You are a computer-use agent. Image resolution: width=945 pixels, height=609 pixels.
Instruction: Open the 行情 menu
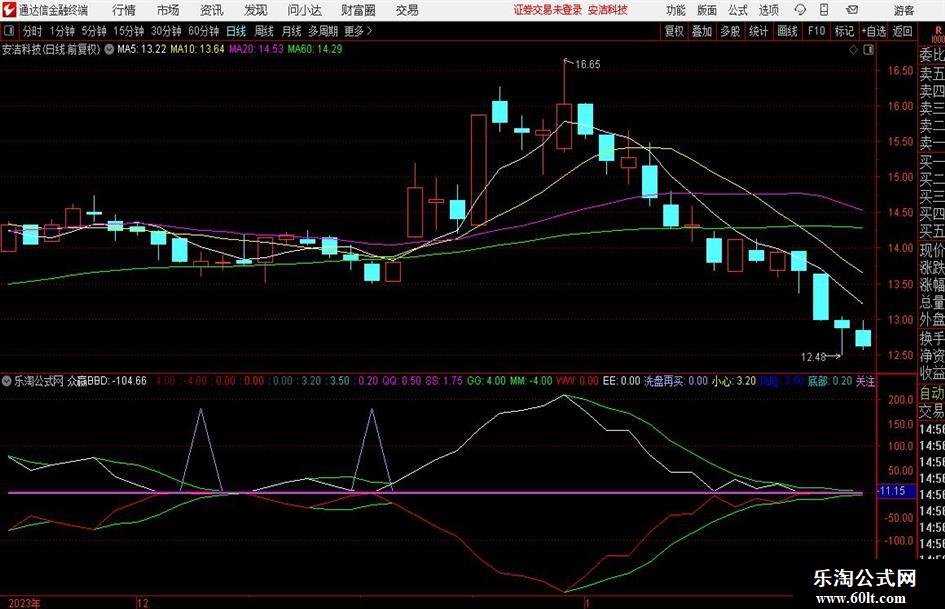coord(124,10)
